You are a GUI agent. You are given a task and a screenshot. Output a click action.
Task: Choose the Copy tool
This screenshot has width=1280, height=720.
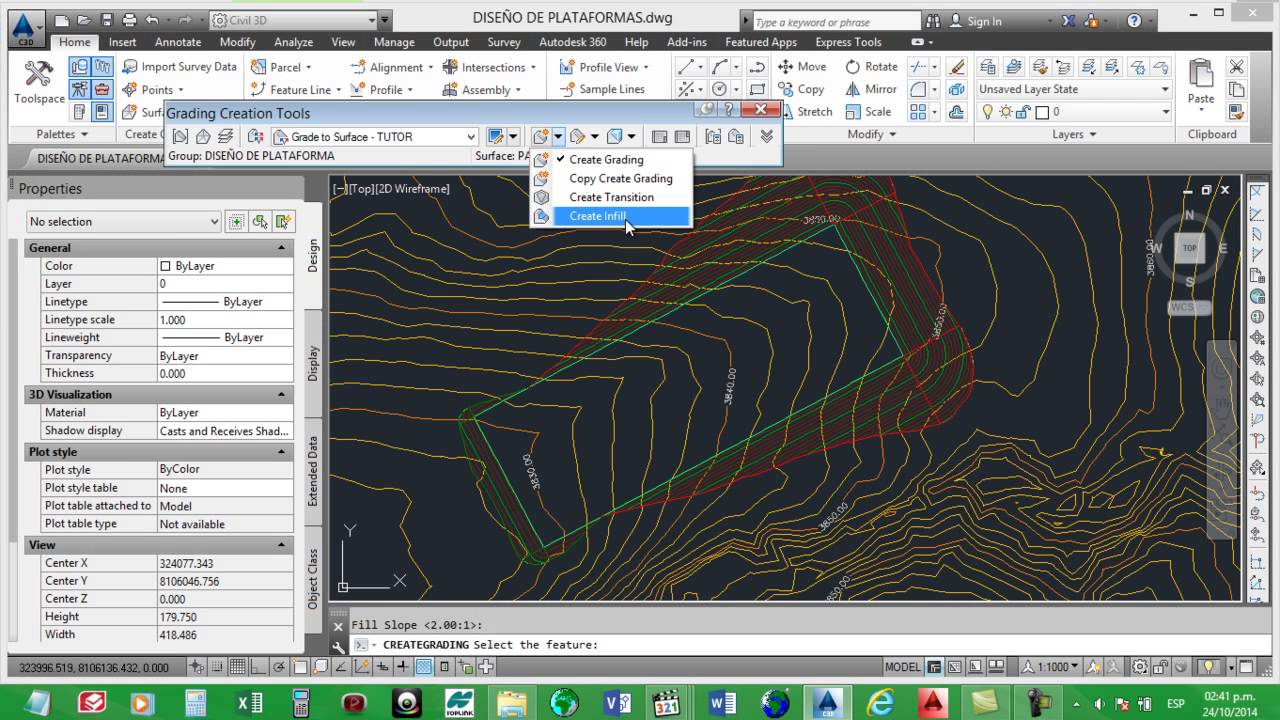[801, 89]
